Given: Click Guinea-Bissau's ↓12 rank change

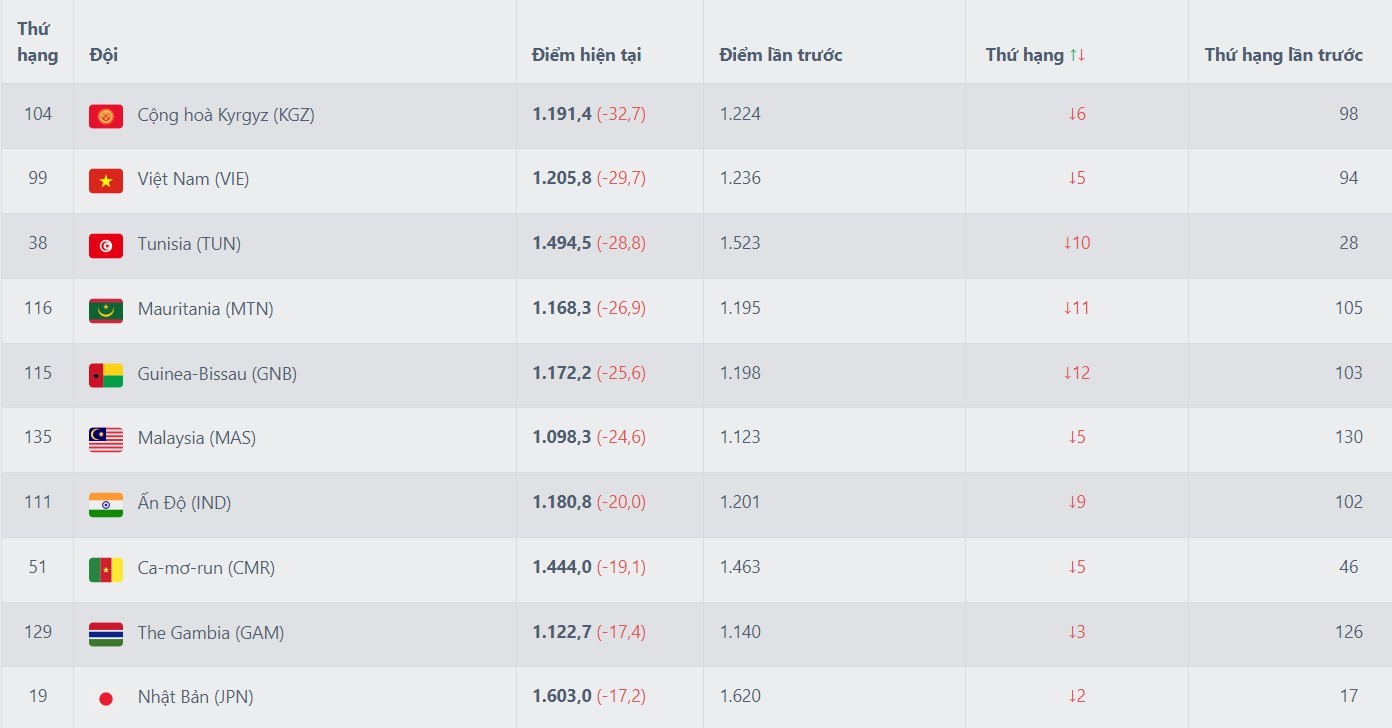Looking at the screenshot, I should [1077, 373].
